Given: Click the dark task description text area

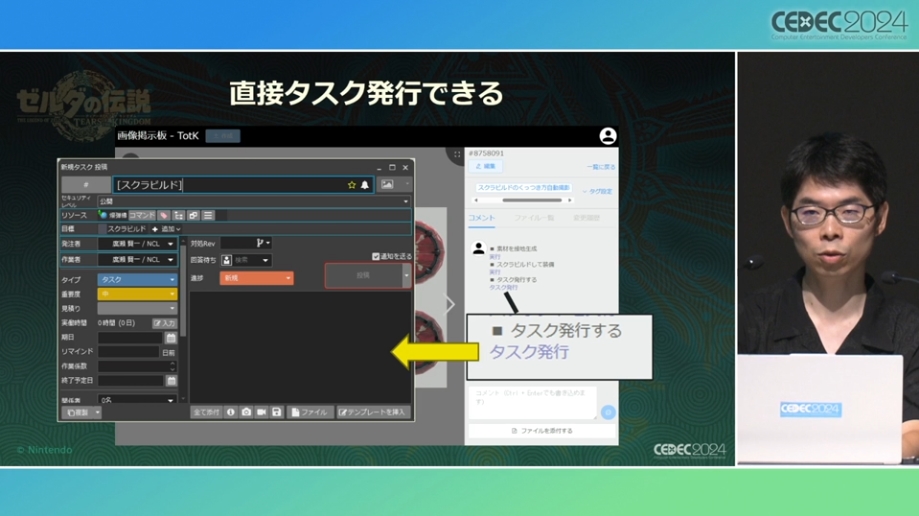Looking at the screenshot, I should coord(300,346).
